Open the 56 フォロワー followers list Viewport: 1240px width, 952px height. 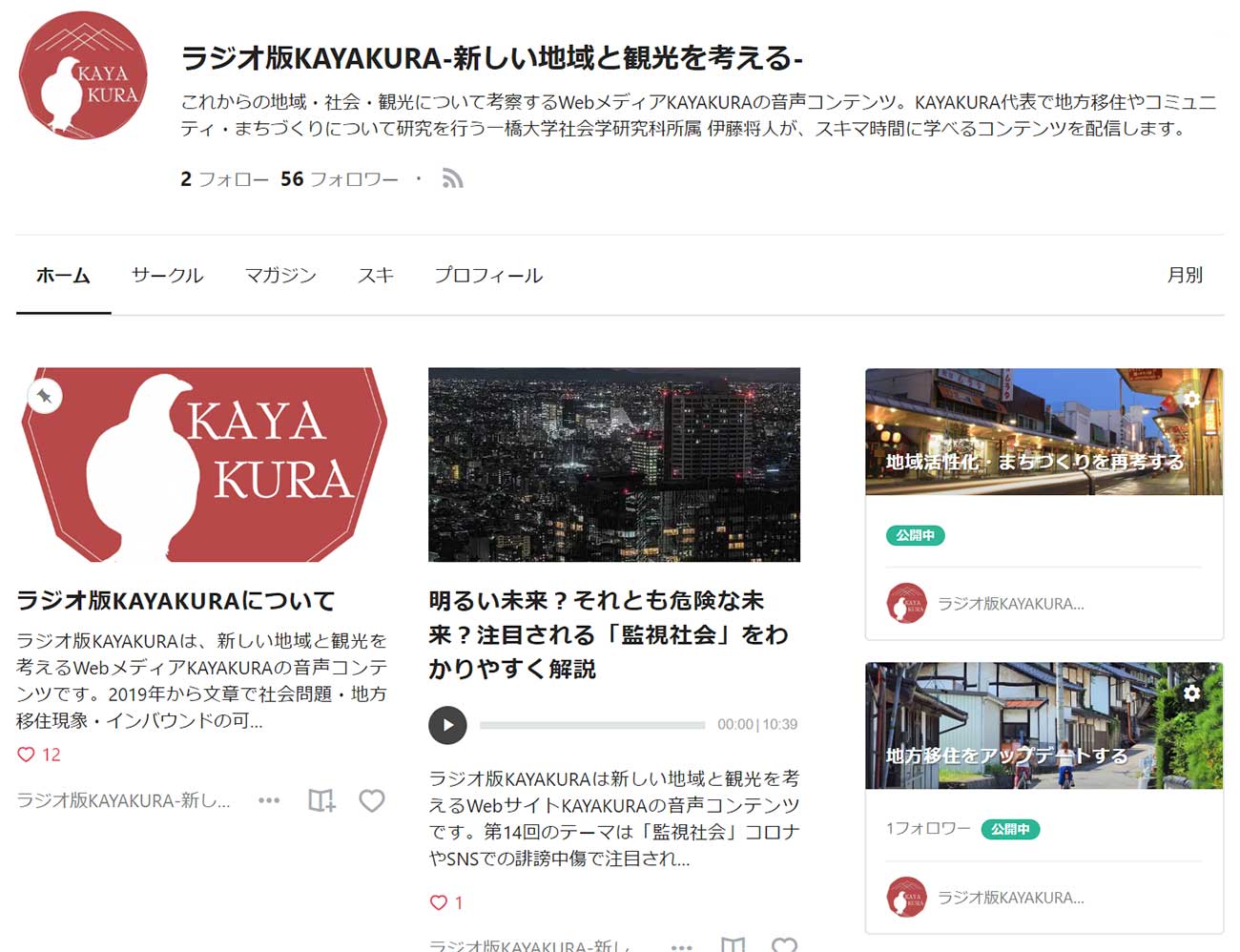pos(343,178)
